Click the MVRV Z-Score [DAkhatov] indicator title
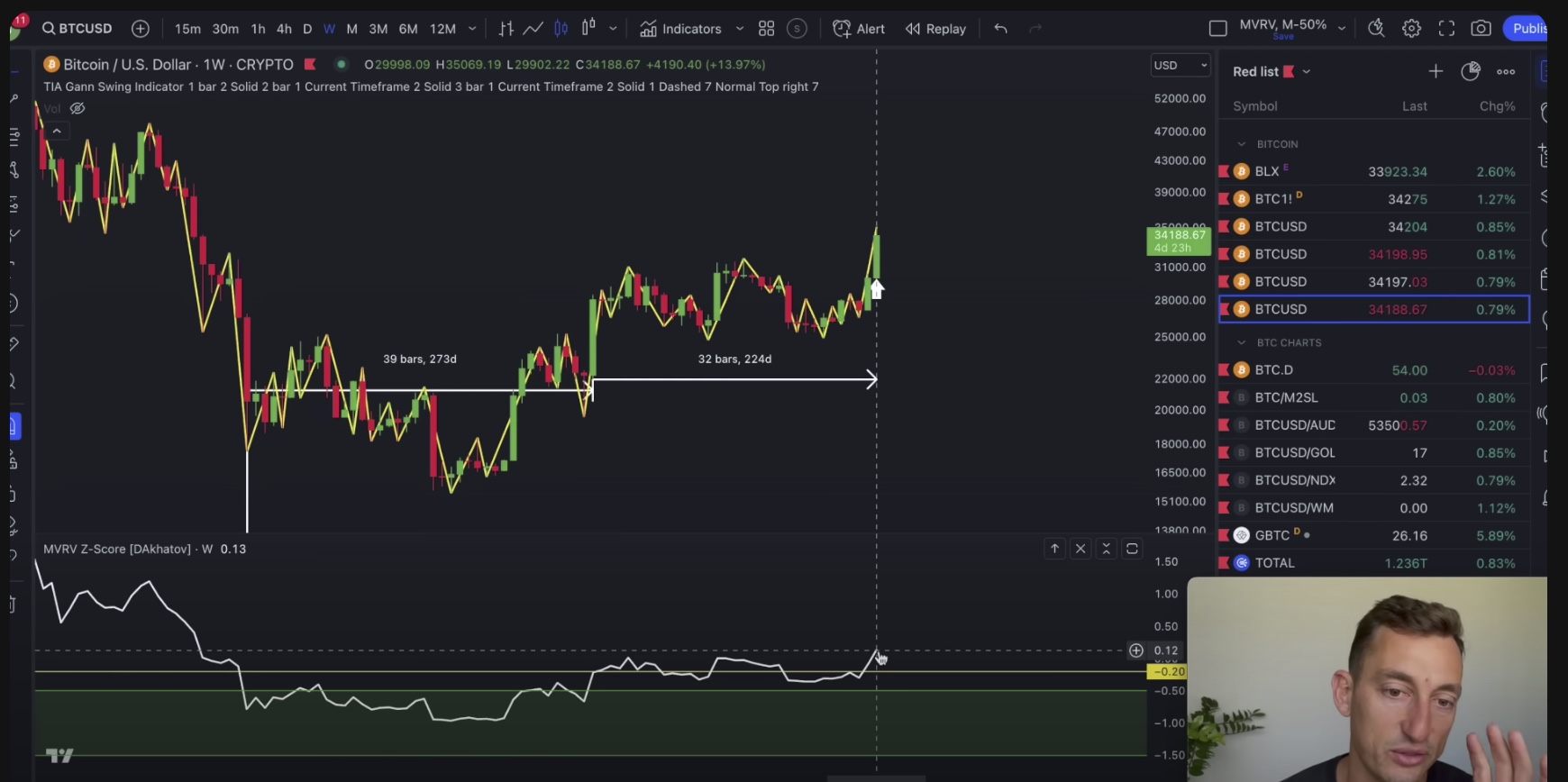The image size is (1568, 782). (x=117, y=549)
